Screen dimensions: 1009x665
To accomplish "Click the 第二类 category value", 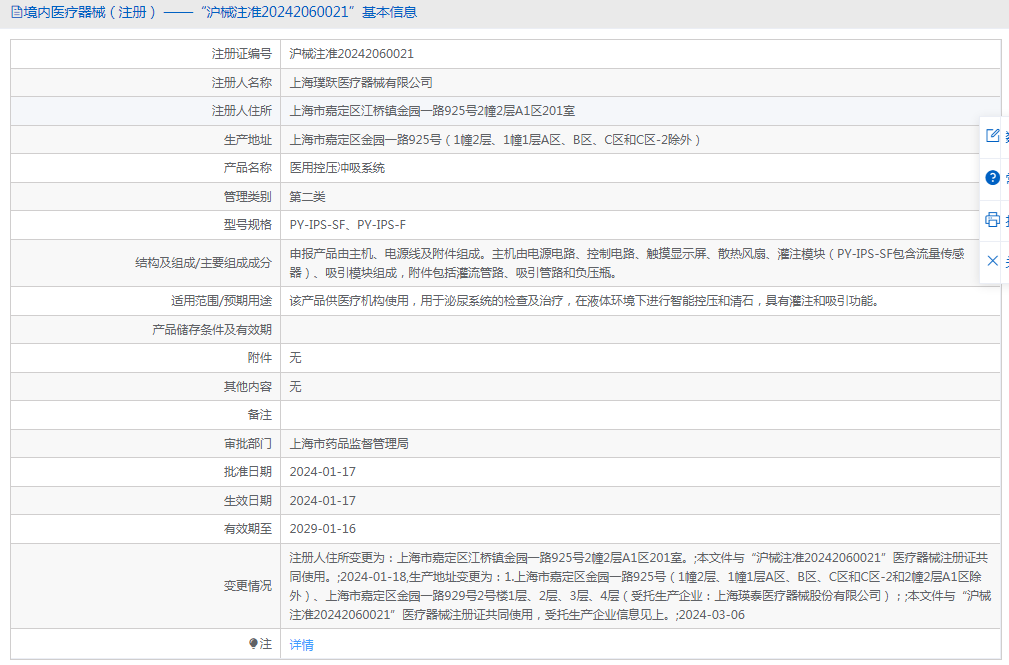I will coord(308,196).
